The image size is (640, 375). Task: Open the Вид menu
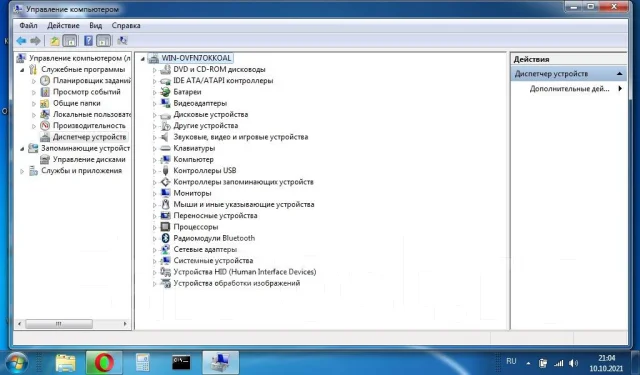(x=96, y=25)
